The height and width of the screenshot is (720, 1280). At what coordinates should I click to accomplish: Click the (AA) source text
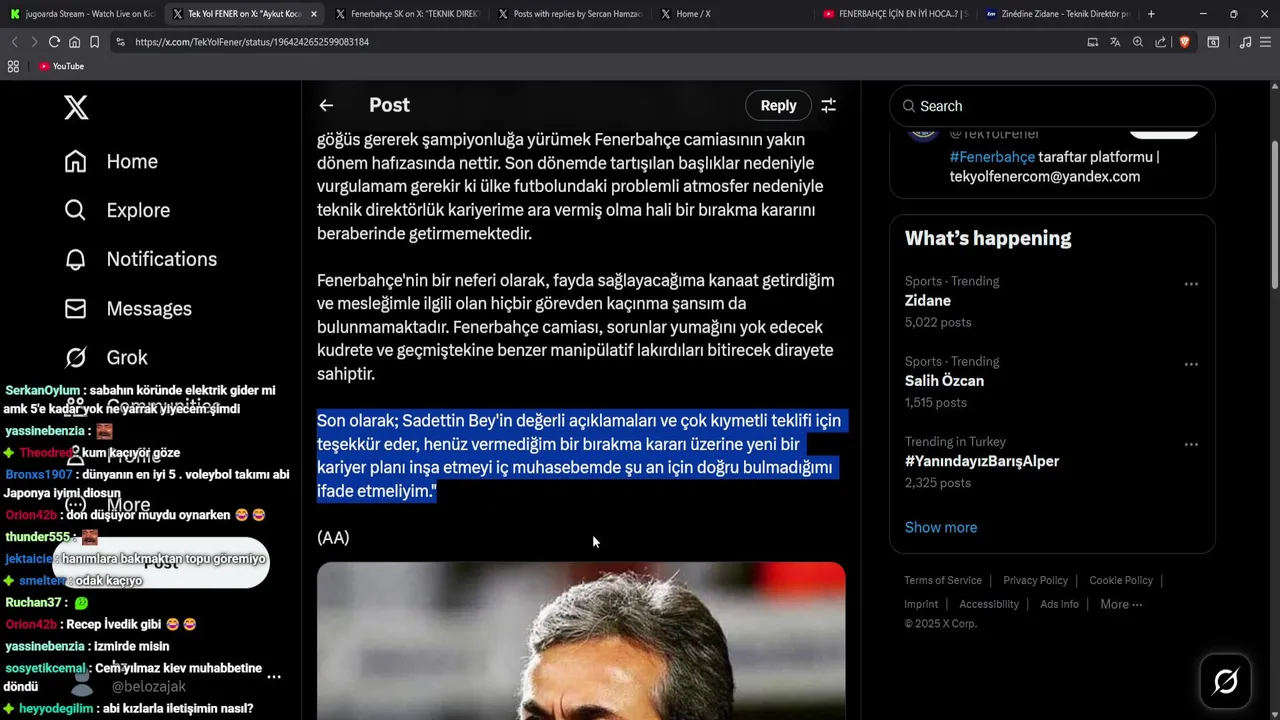(x=333, y=538)
